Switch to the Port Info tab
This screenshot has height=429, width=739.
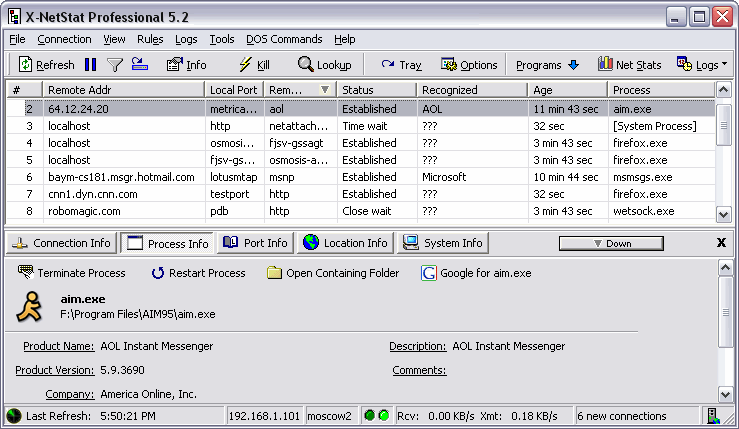tap(255, 243)
